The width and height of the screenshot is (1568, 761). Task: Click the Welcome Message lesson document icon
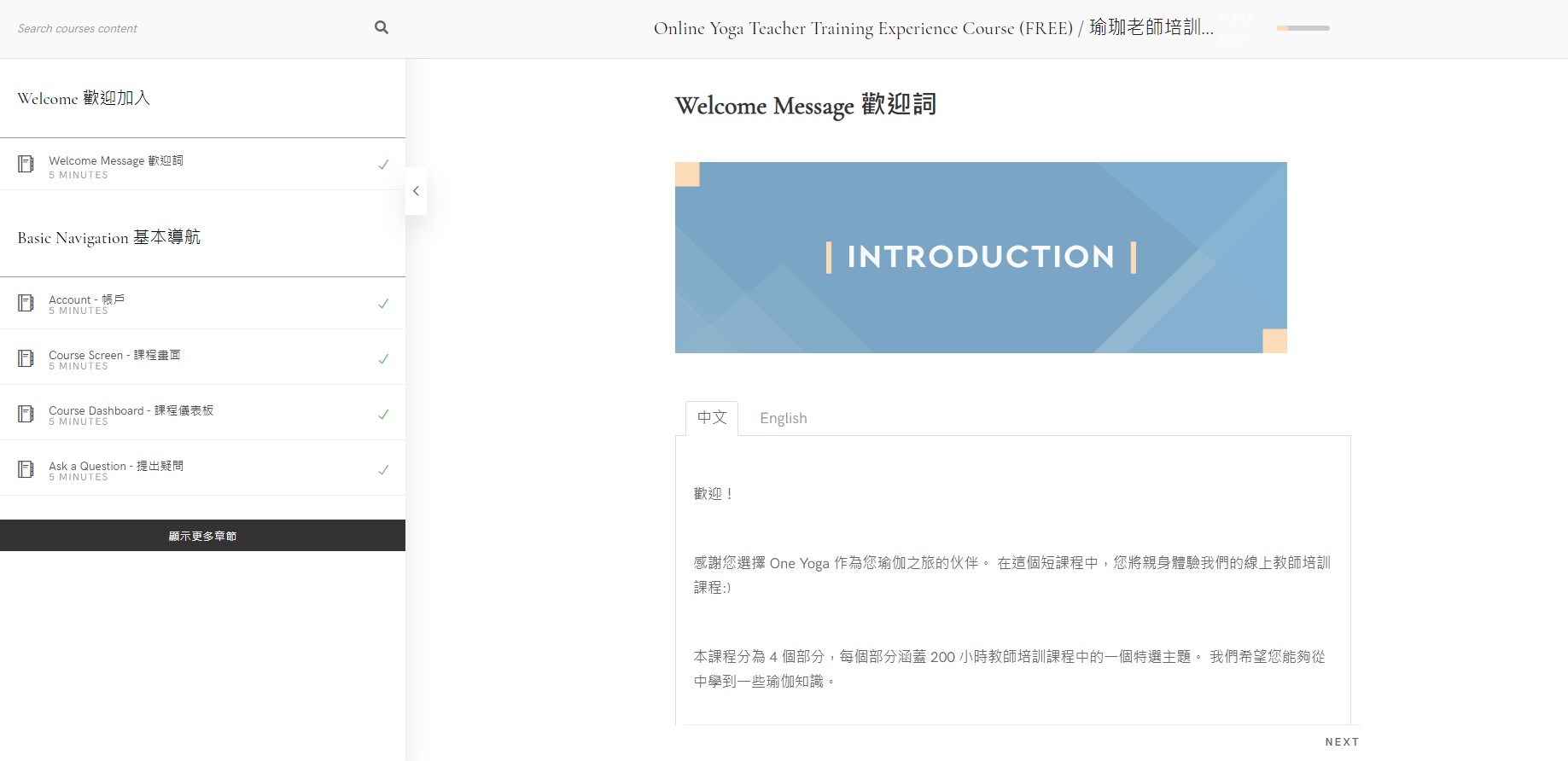(26, 163)
